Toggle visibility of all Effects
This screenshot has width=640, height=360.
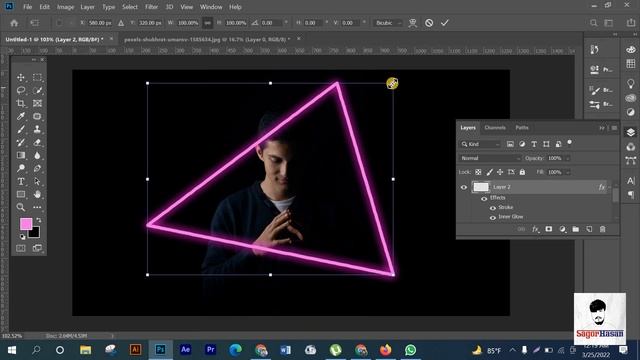tap(484, 199)
